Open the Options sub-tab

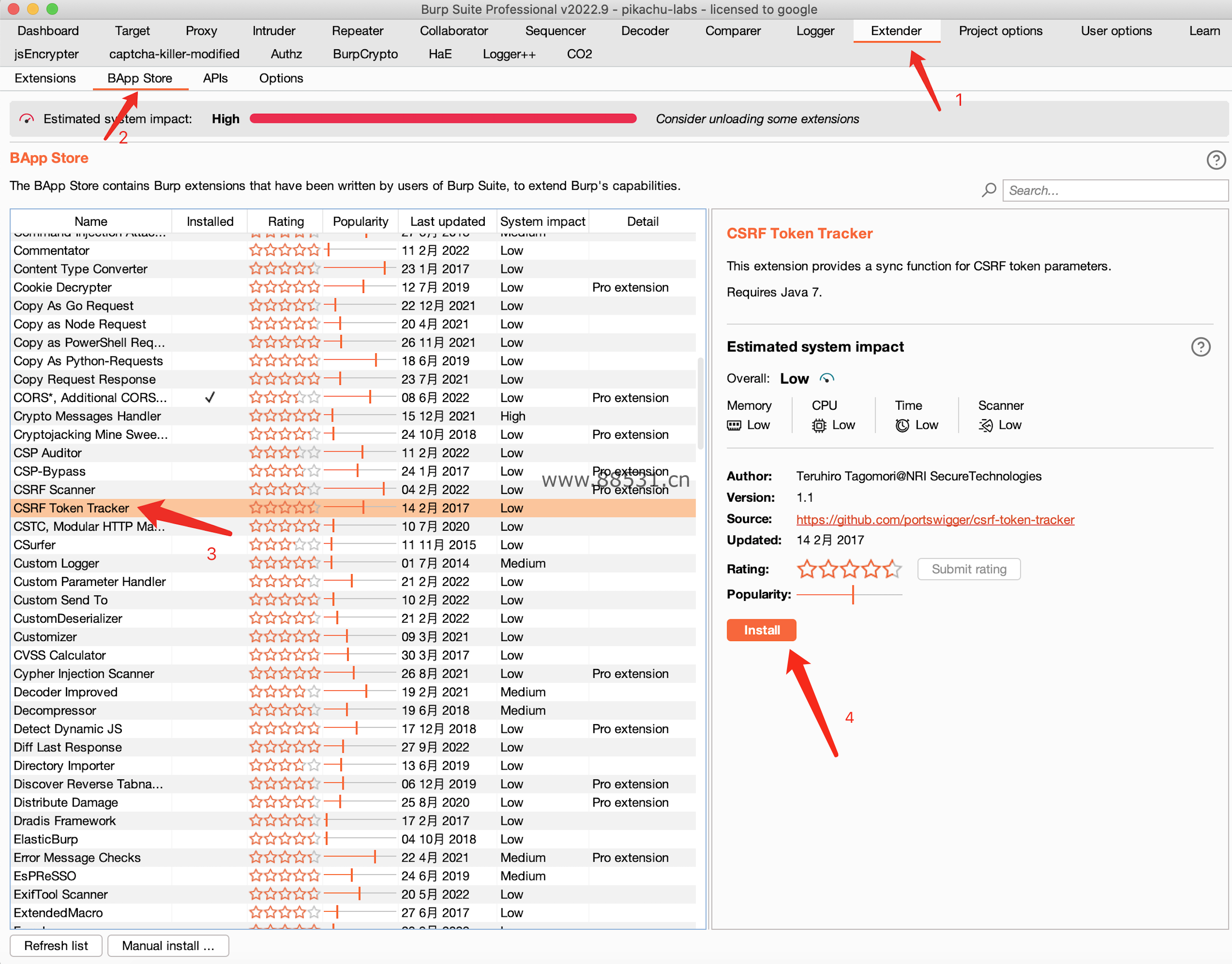tap(281, 78)
